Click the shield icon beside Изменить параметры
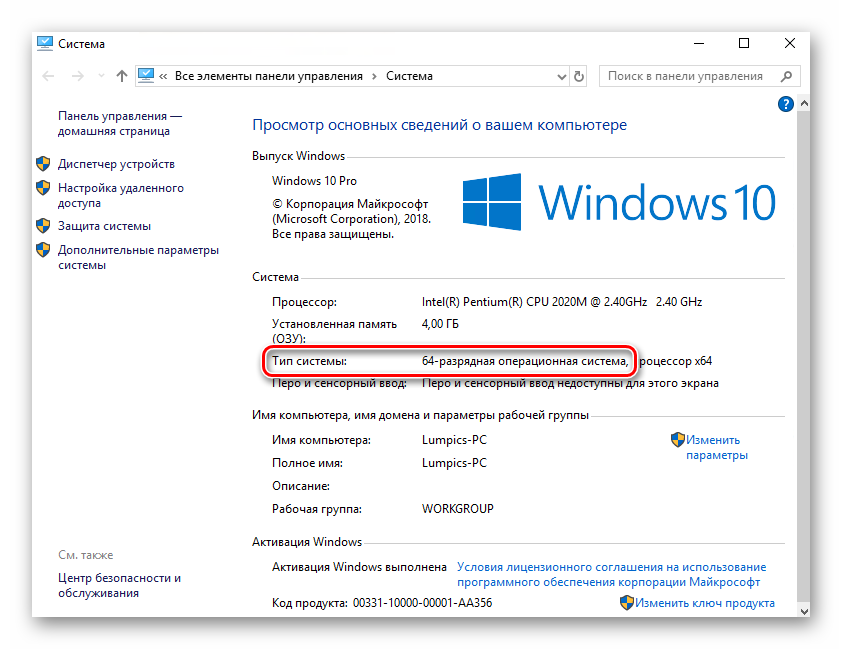This screenshot has height=649, width=842. pos(677,439)
